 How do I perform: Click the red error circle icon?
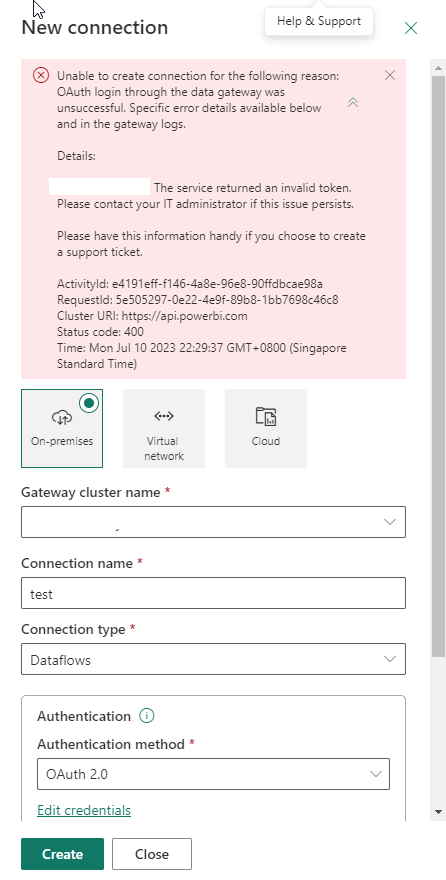tap(41, 75)
